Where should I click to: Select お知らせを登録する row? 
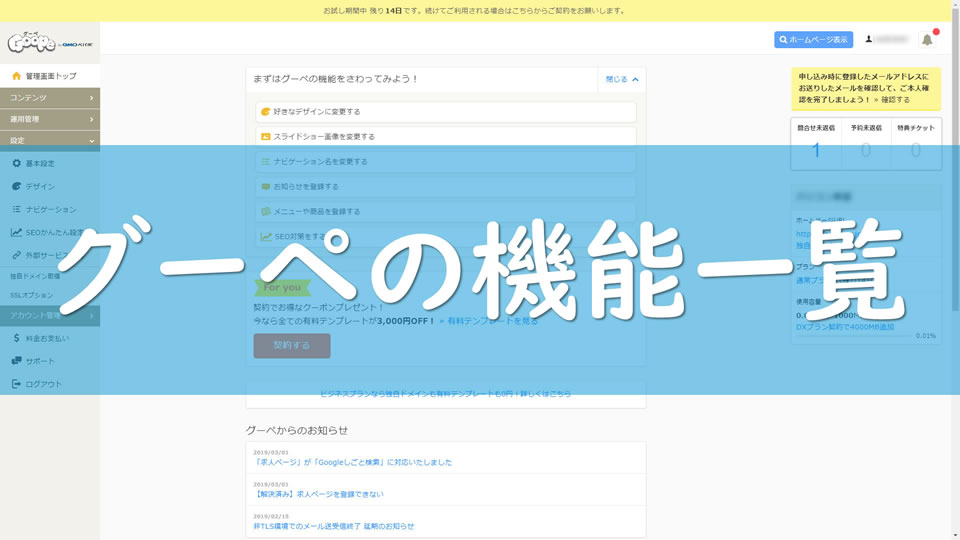(446, 187)
